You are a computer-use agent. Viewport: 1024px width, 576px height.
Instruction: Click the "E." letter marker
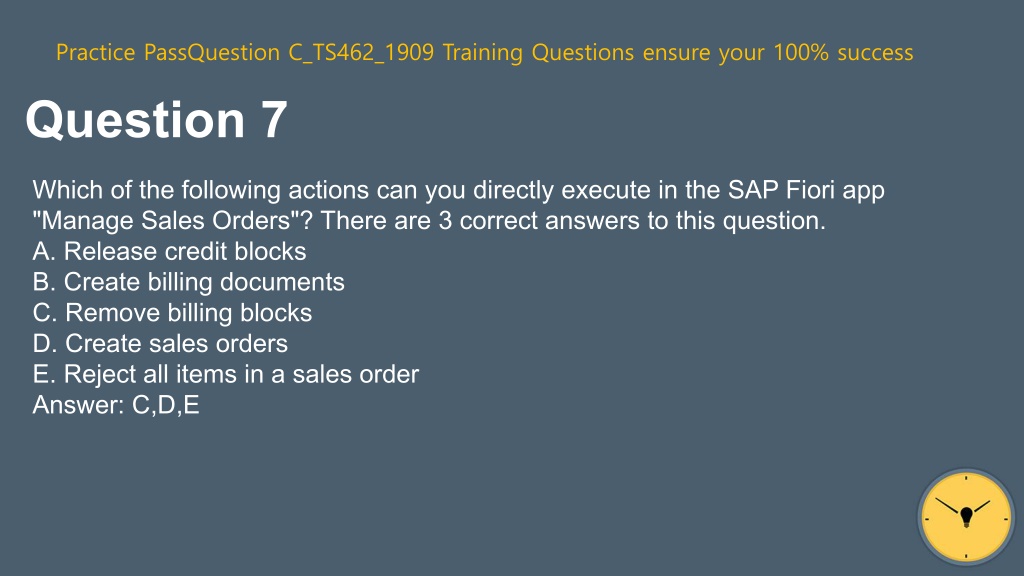44,374
